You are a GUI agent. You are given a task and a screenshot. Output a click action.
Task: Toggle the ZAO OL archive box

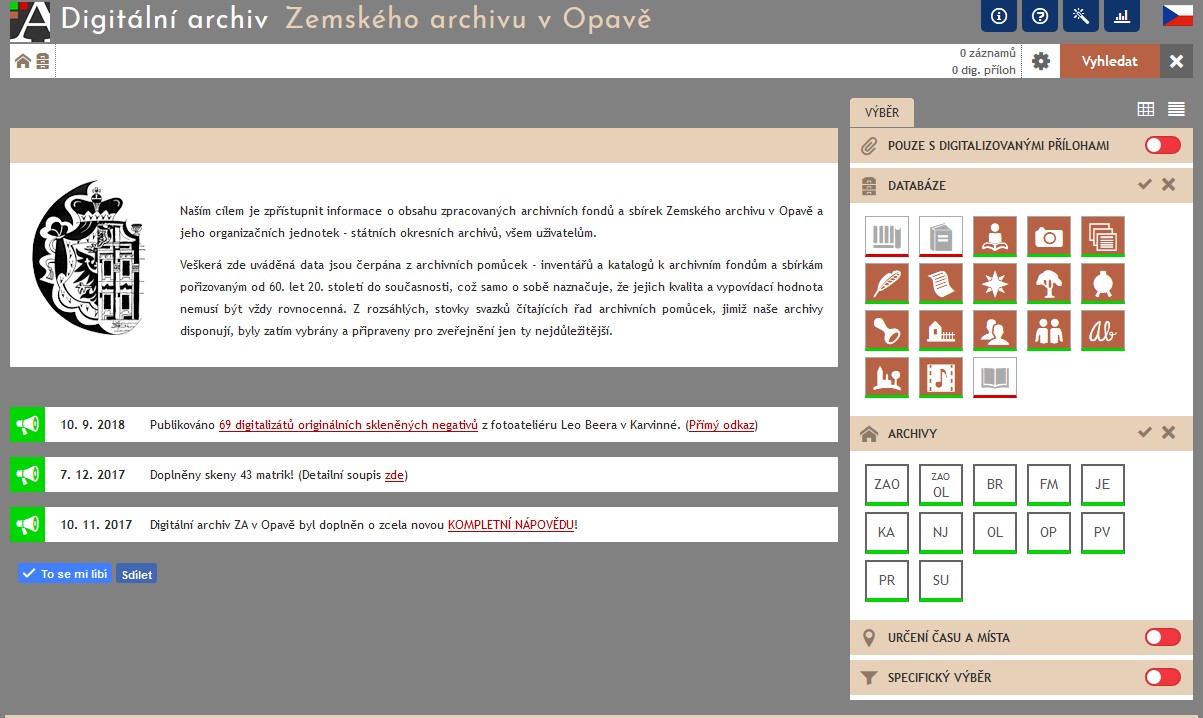tap(941, 485)
